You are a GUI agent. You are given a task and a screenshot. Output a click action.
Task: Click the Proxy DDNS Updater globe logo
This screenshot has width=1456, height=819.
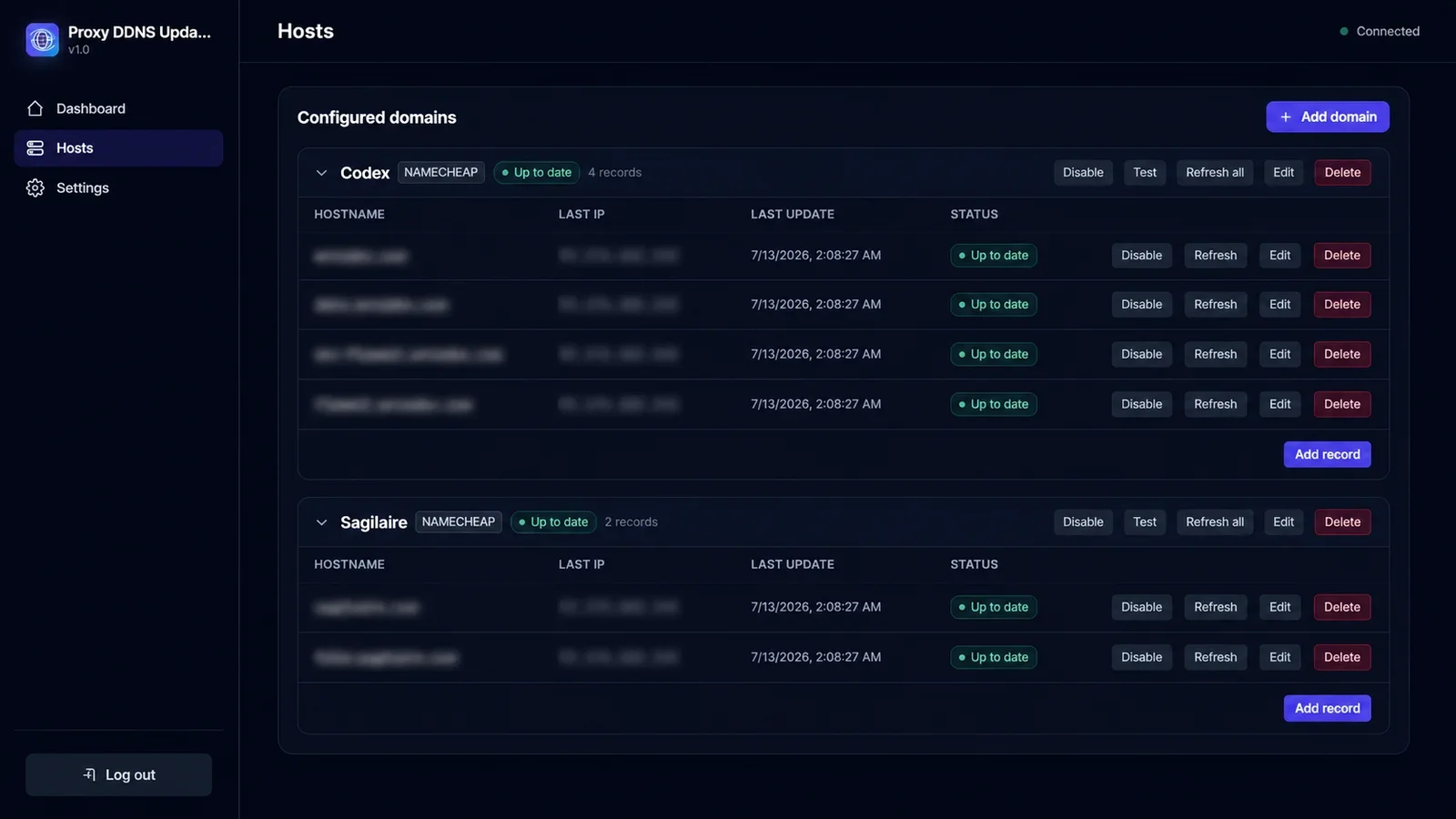[42, 39]
